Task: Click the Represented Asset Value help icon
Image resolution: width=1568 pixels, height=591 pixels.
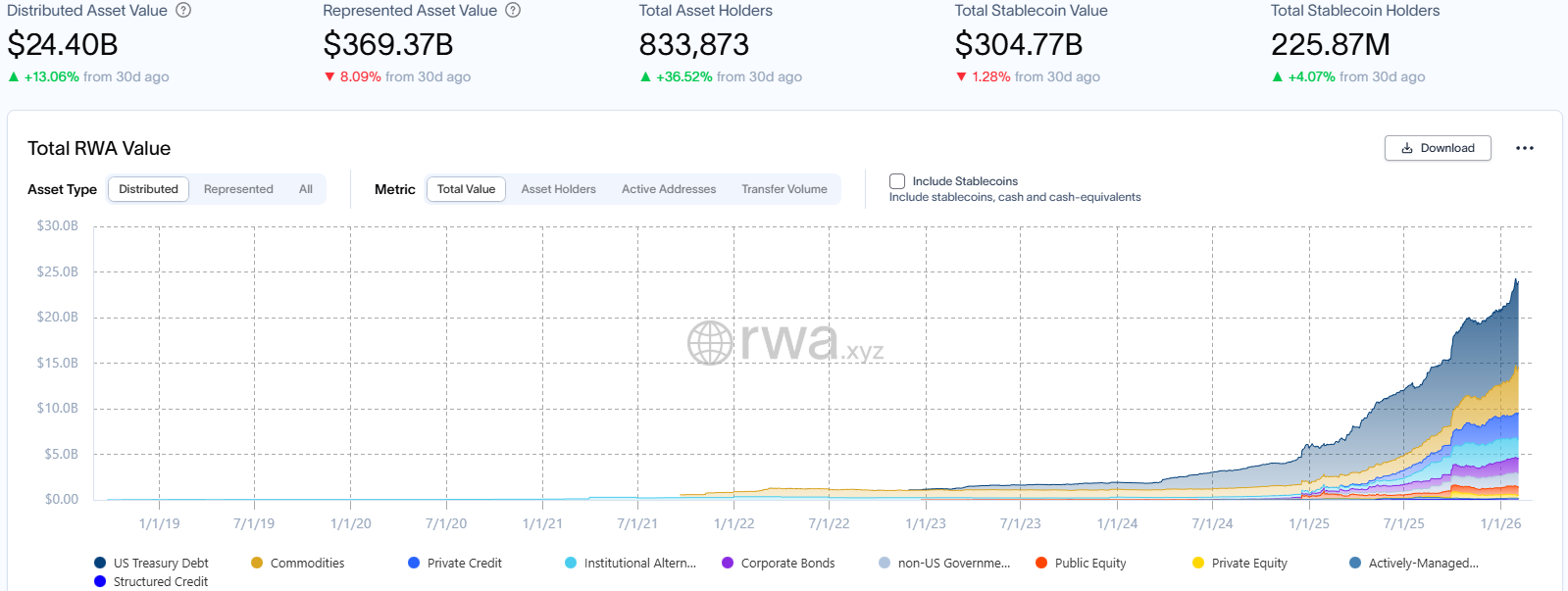Action: click(x=513, y=11)
